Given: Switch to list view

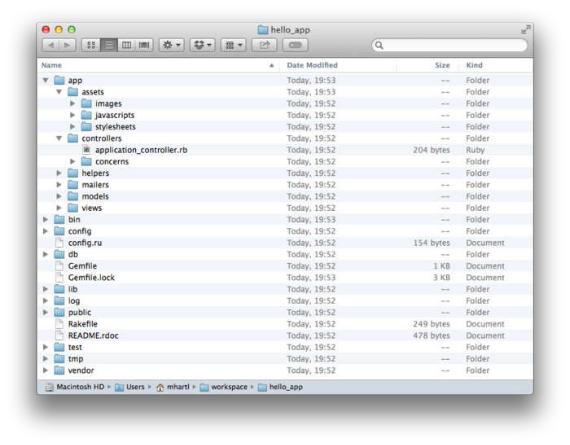Looking at the screenshot, I should [x=109, y=45].
